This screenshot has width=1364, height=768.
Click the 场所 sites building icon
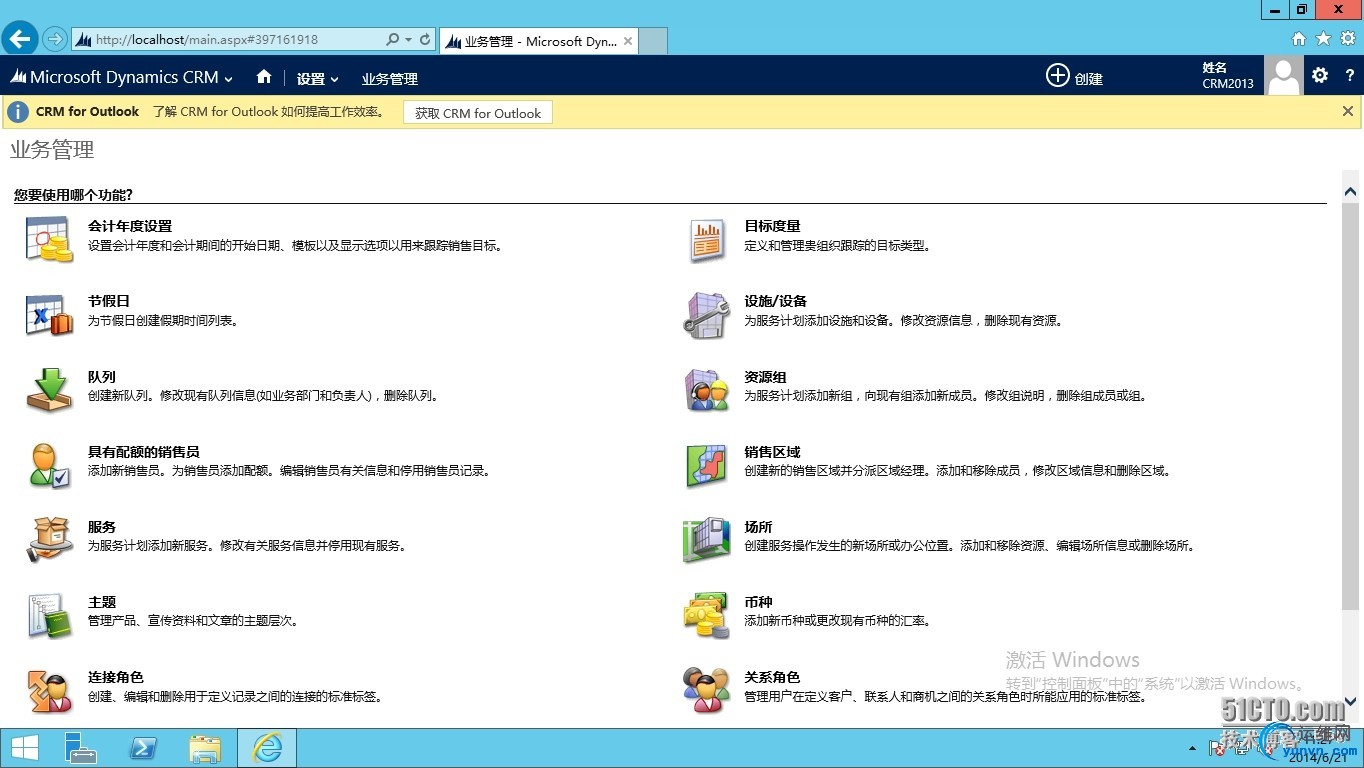(x=707, y=539)
